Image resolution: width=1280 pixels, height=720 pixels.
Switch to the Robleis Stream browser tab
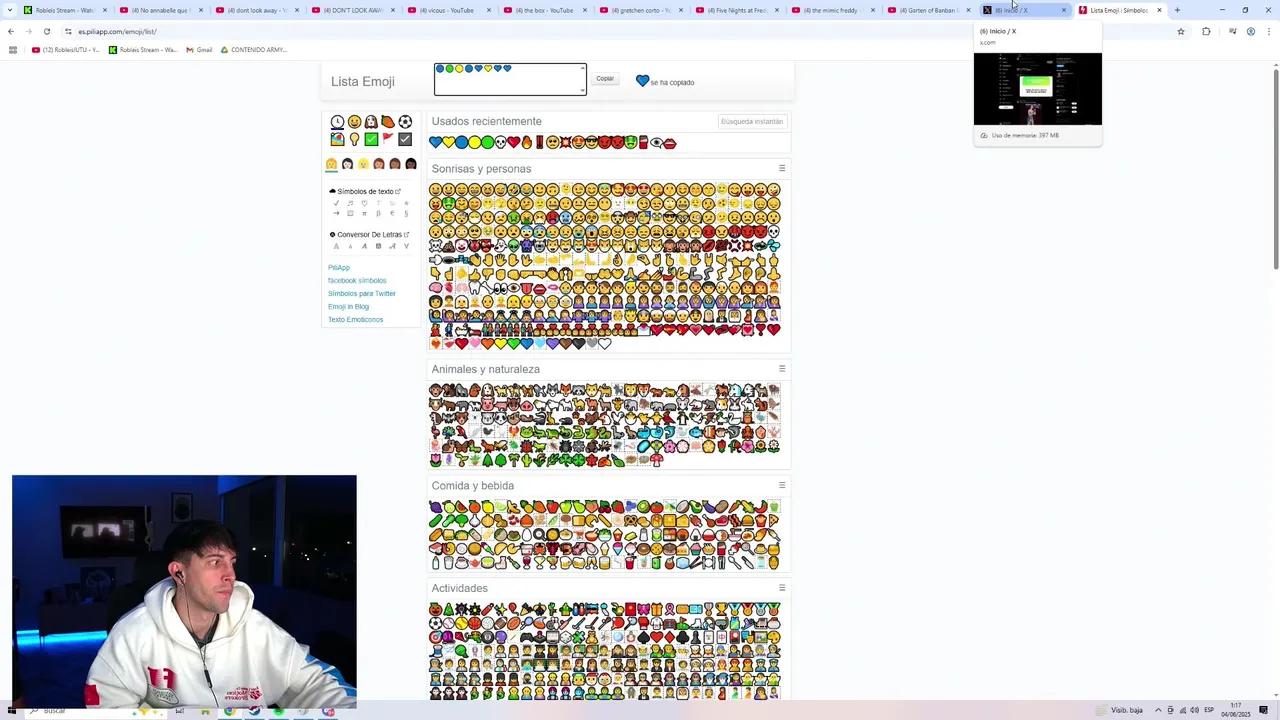(x=64, y=10)
